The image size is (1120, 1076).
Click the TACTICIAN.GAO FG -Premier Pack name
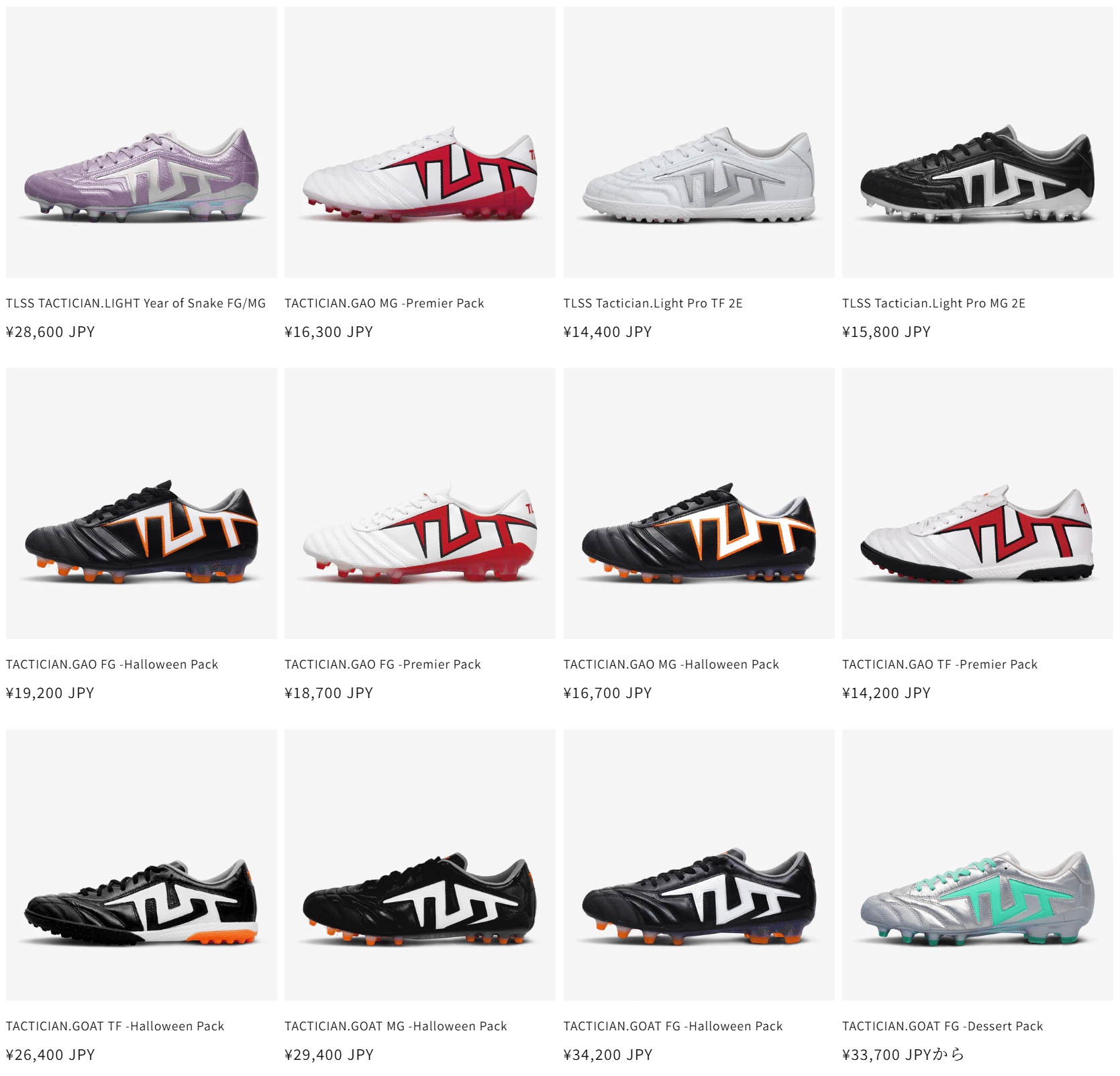coord(383,665)
